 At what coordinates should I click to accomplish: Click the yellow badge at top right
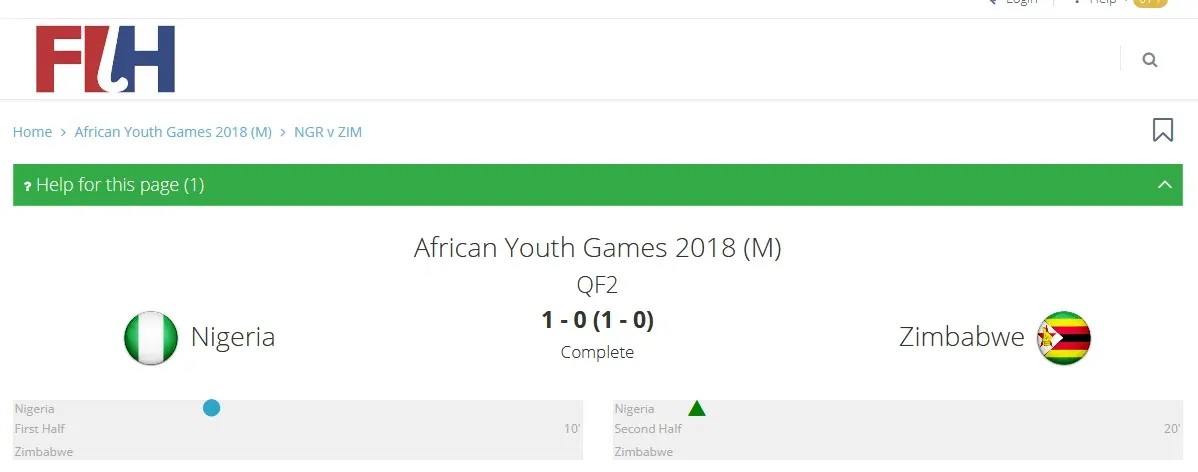(1151, 3)
